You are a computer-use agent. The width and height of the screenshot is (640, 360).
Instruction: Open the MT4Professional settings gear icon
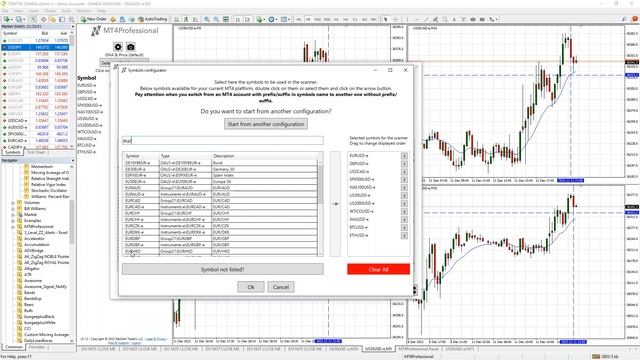click(x=118, y=47)
